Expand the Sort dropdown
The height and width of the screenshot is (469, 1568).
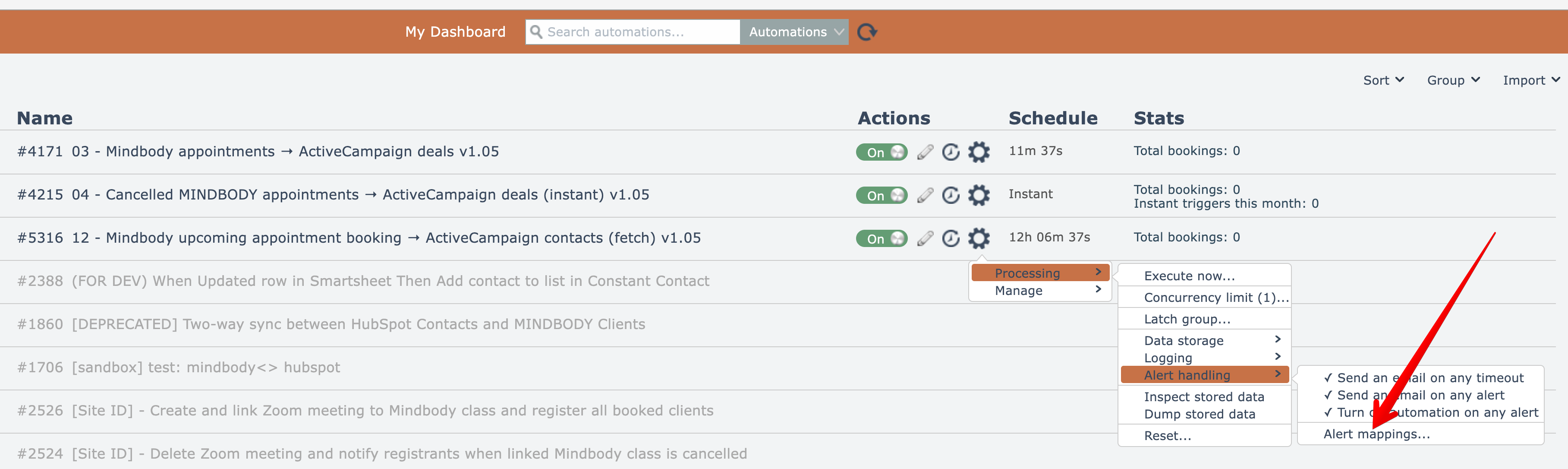click(x=1383, y=80)
